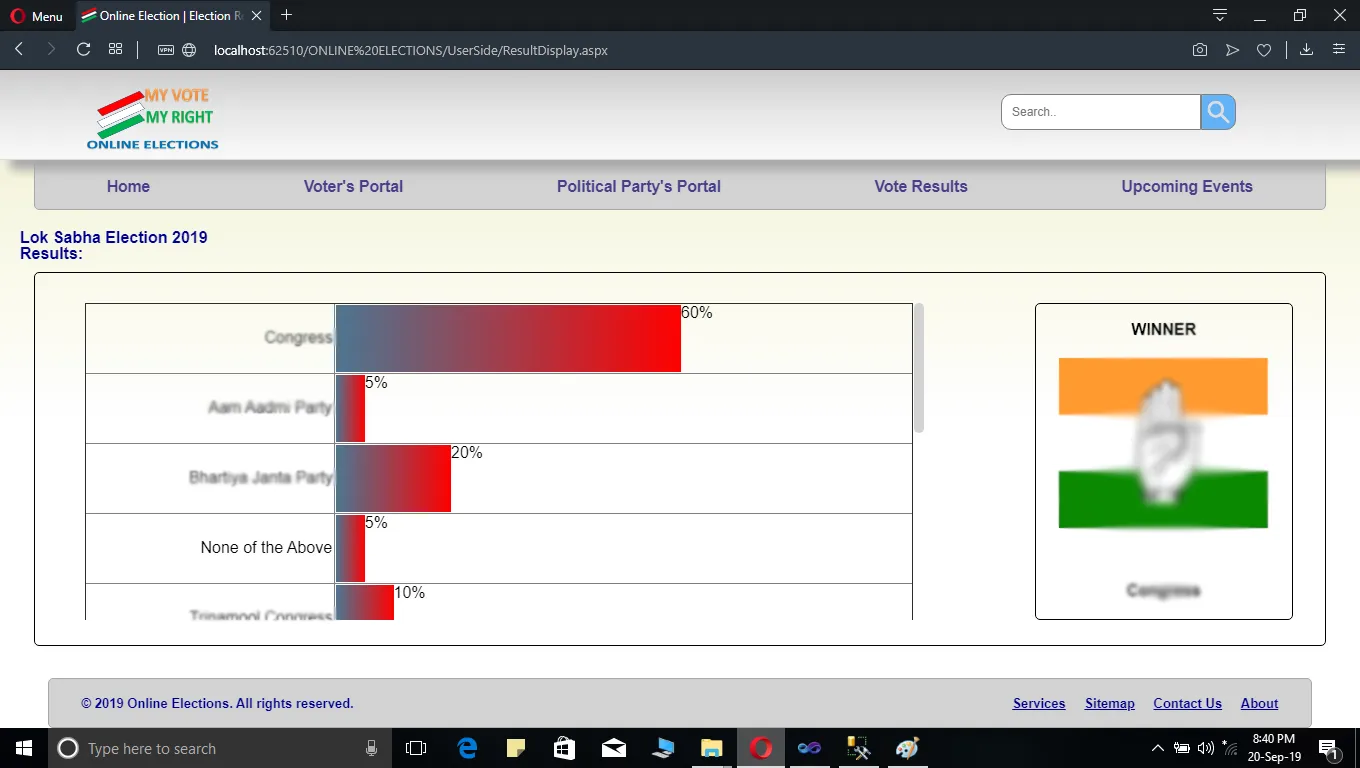The image size is (1360, 768).
Task: Open the Opera Menu button
Action: click(x=37, y=16)
